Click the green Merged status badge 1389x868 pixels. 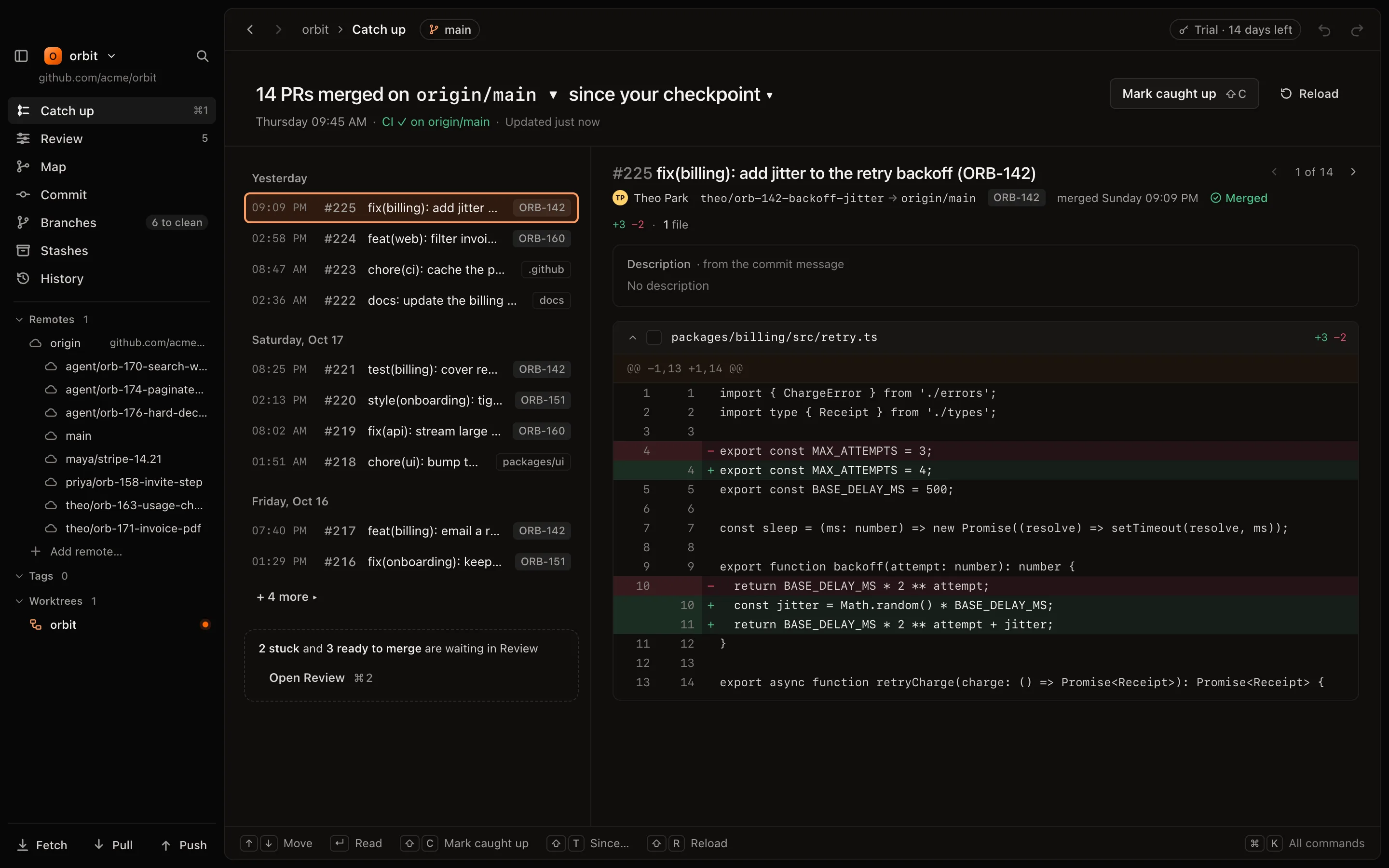(x=1239, y=198)
